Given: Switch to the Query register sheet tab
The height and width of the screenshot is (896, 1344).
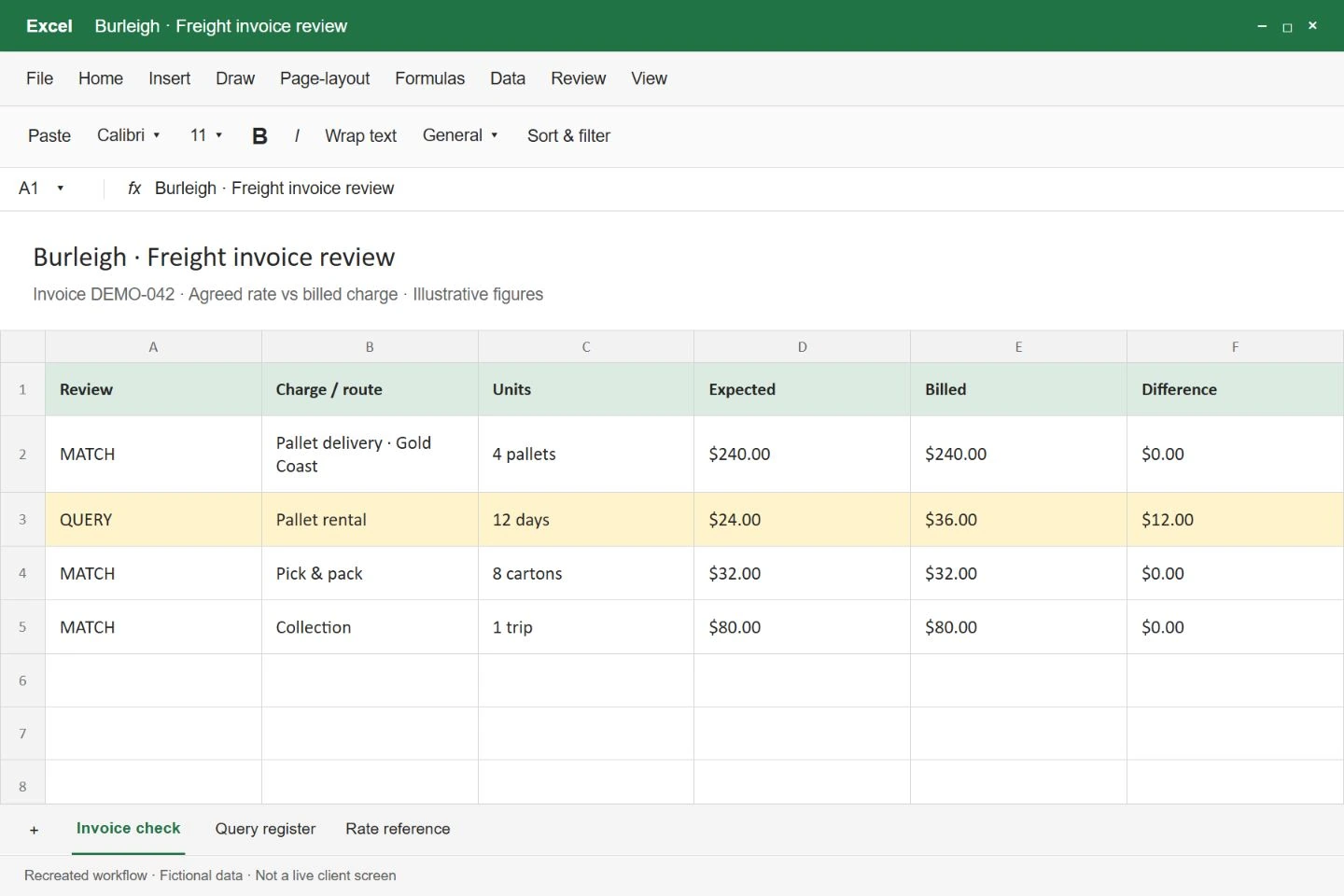Looking at the screenshot, I should (x=265, y=829).
